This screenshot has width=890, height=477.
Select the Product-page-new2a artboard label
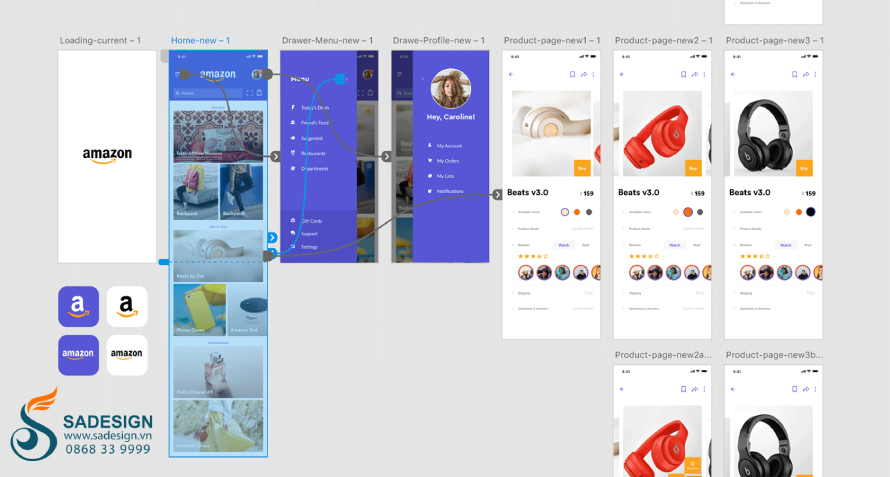(x=663, y=355)
